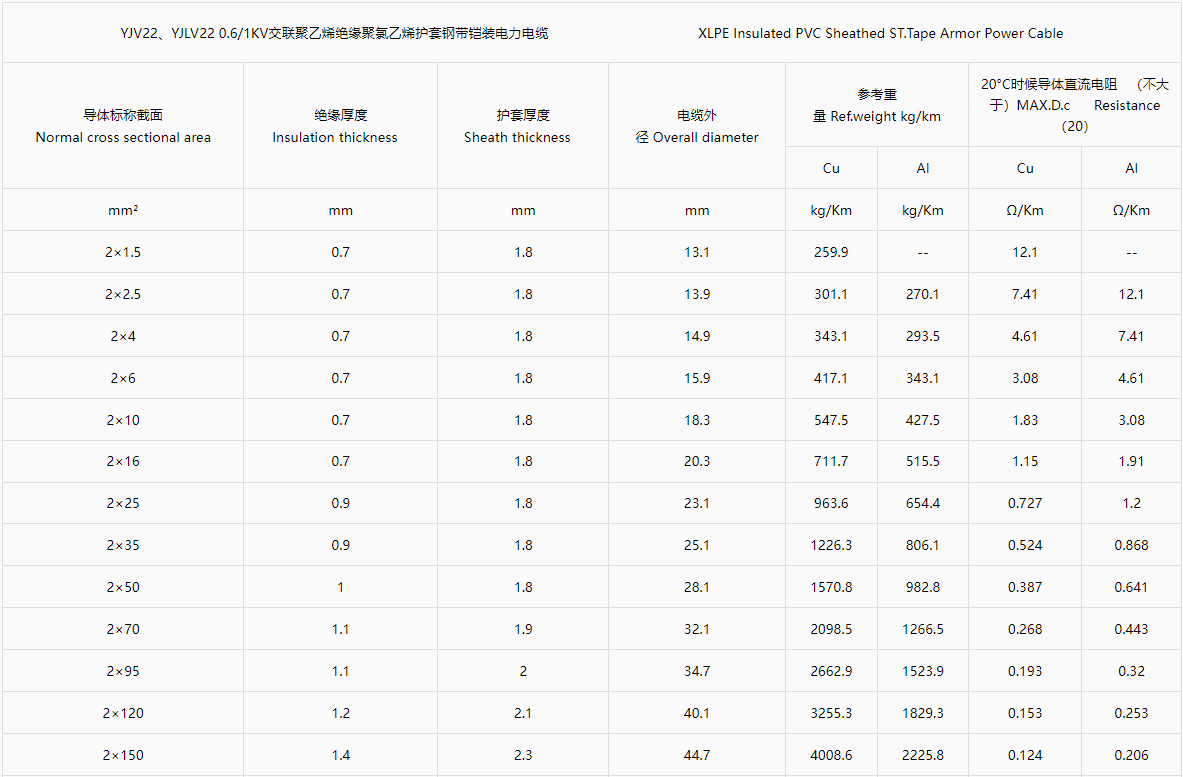1183x777 pixels.
Task: Click overall diameter value 44.7
Action: [696, 755]
